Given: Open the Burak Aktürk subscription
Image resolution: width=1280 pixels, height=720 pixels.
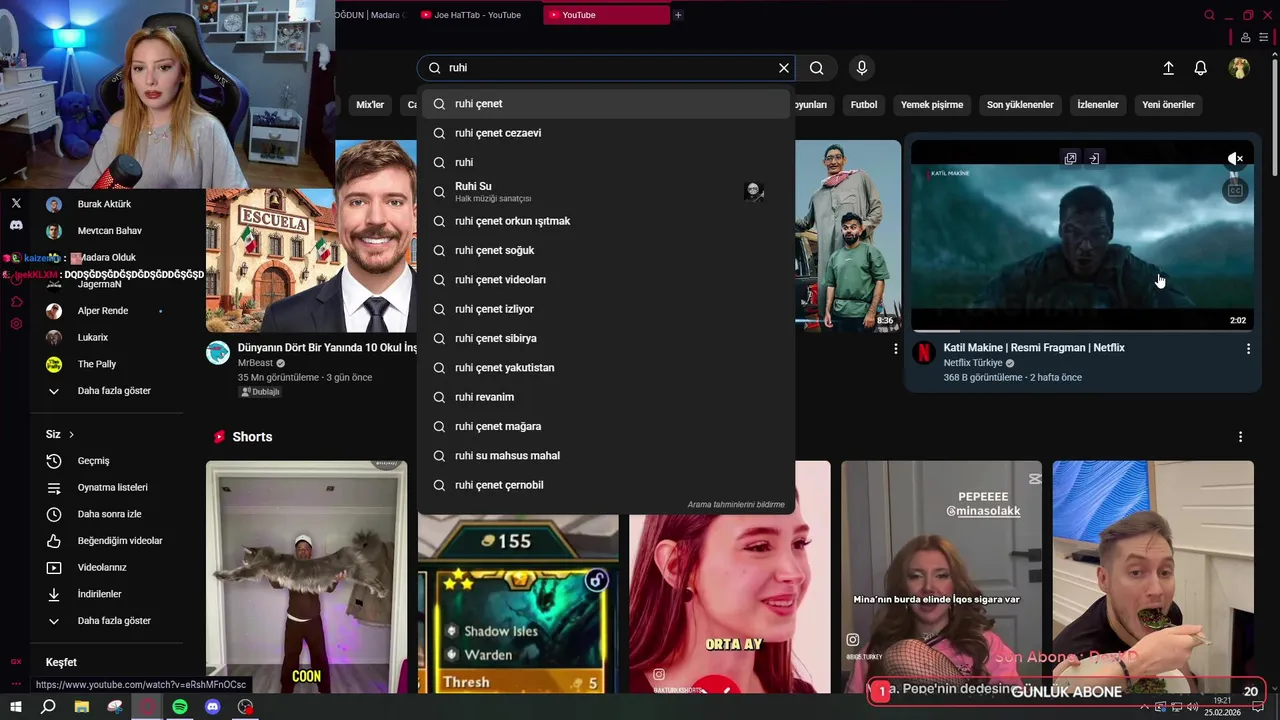Looking at the screenshot, I should [x=106, y=204].
